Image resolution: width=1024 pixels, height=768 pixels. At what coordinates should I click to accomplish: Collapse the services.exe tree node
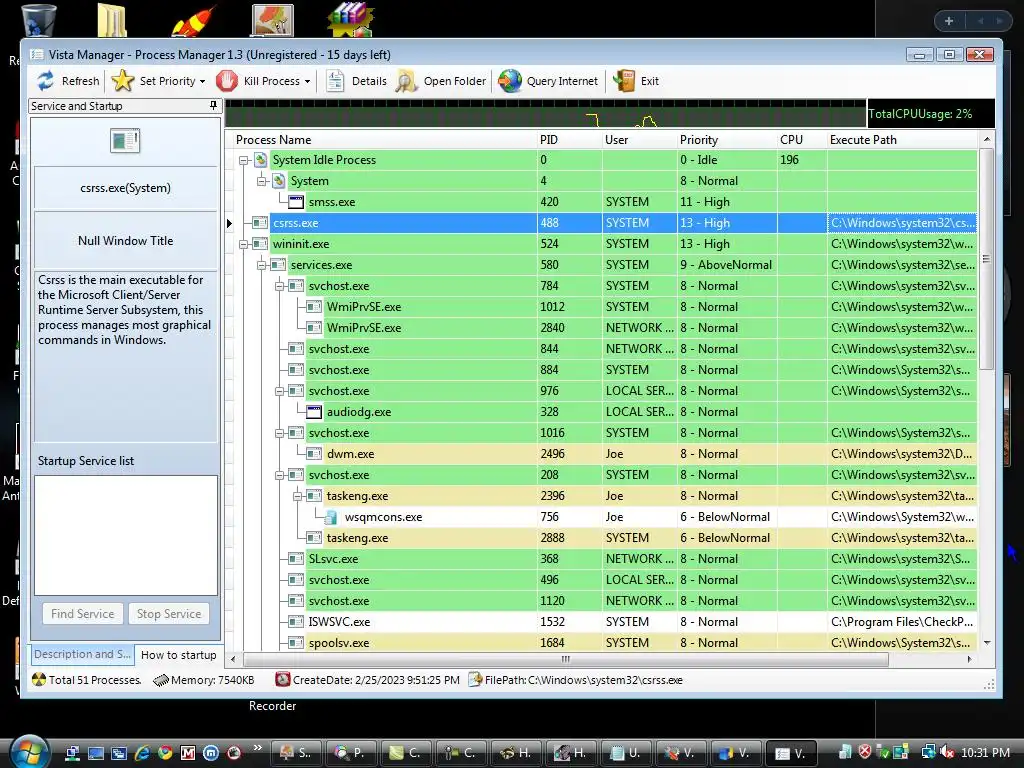pos(262,265)
